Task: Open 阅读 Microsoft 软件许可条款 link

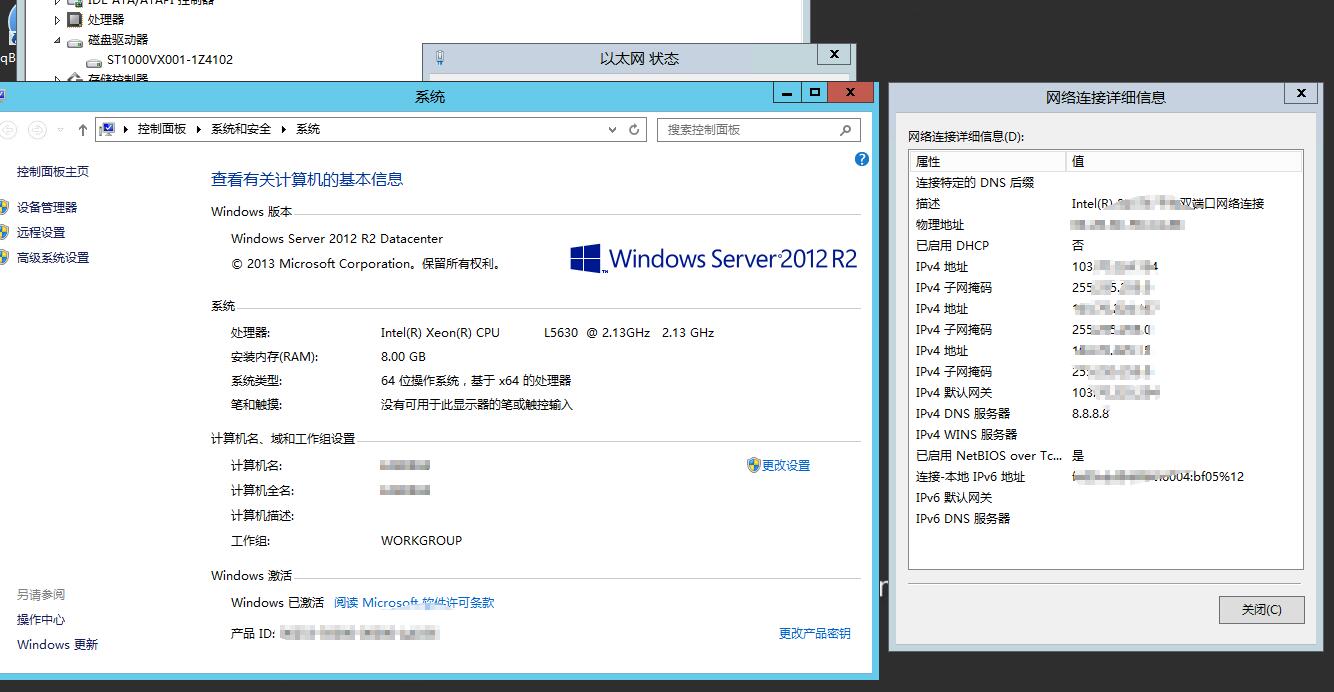Action: coord(414,602)
